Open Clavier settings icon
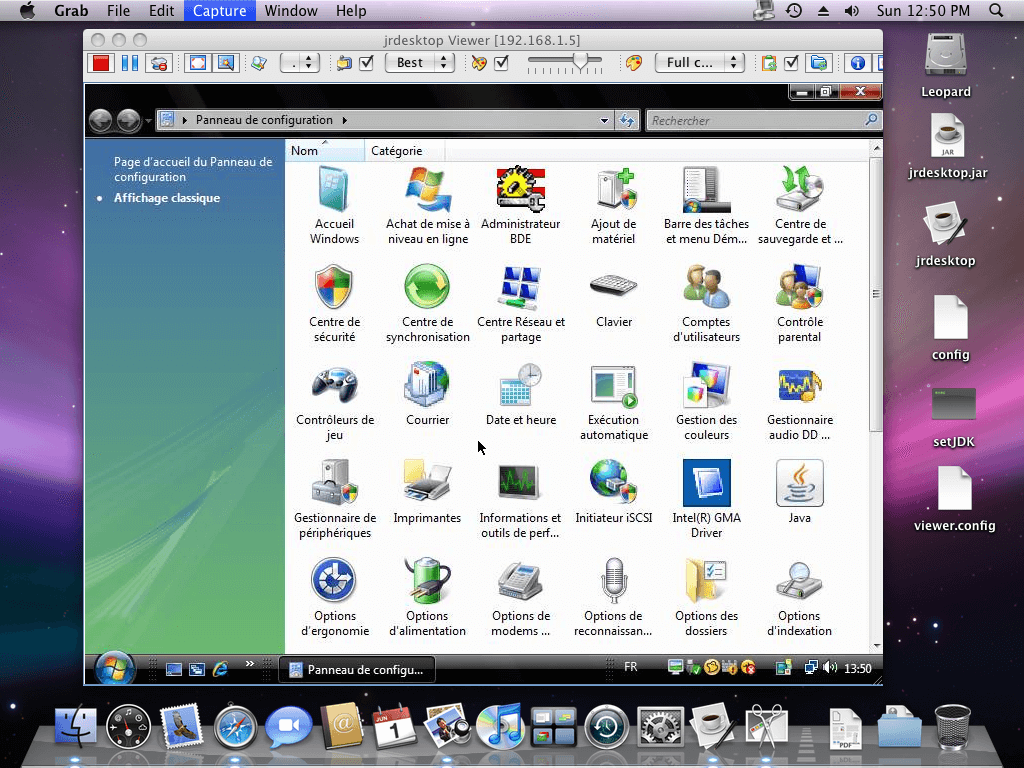This screenshot has height=768, width=1024. [x=613, y=288]
